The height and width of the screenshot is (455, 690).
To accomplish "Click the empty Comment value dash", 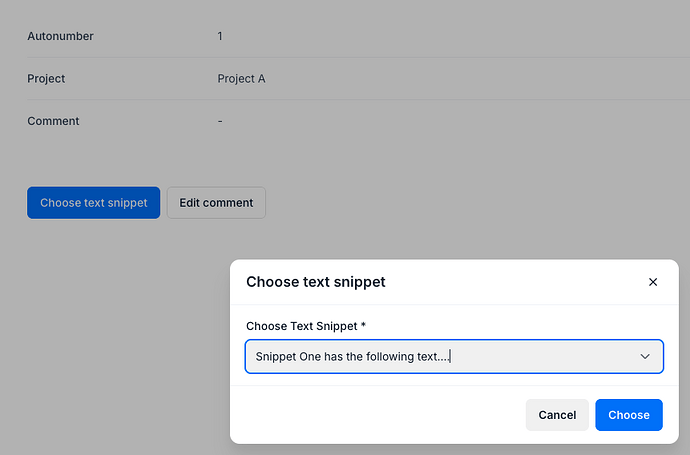I will [220, 121].
